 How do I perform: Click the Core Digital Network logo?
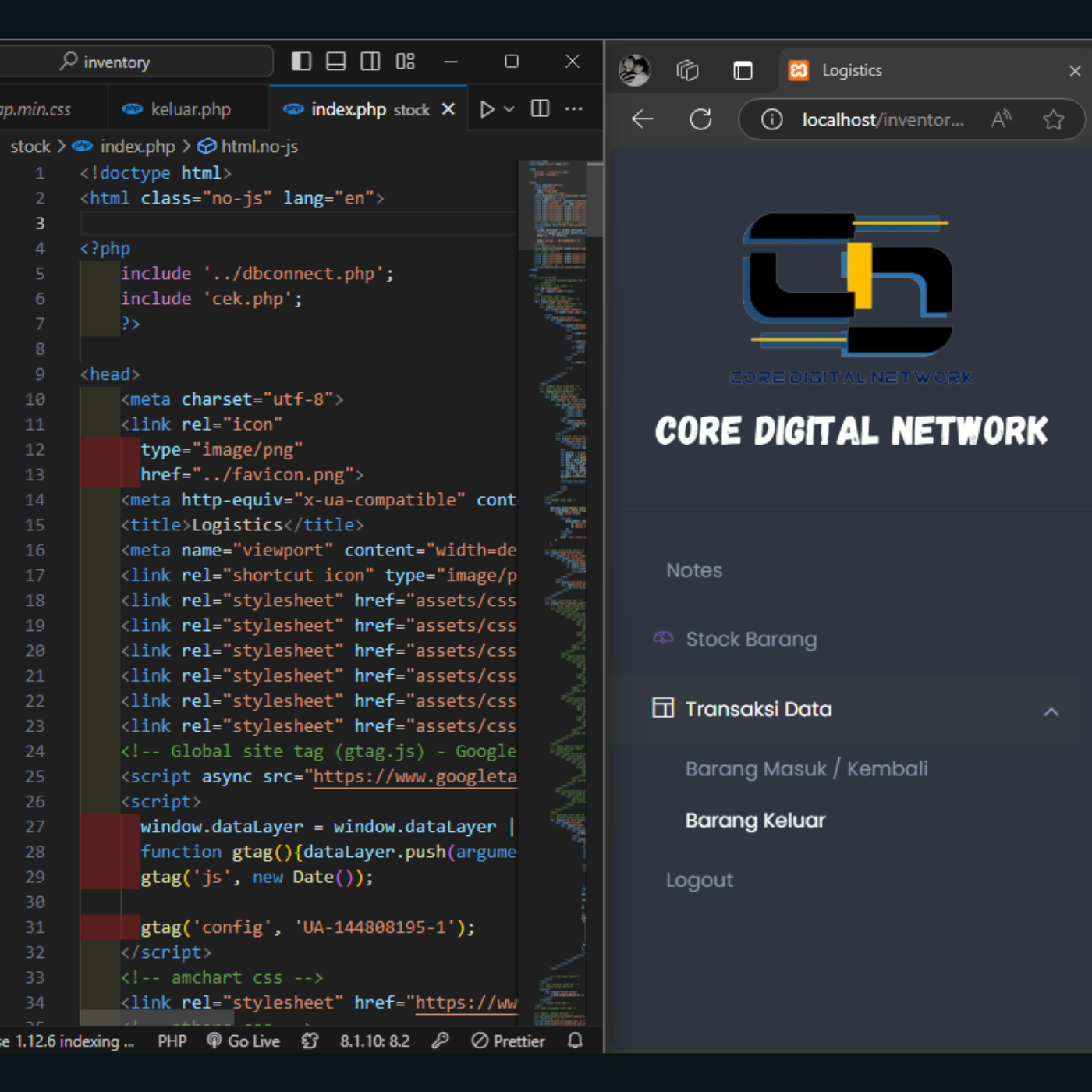coord(850,299)
